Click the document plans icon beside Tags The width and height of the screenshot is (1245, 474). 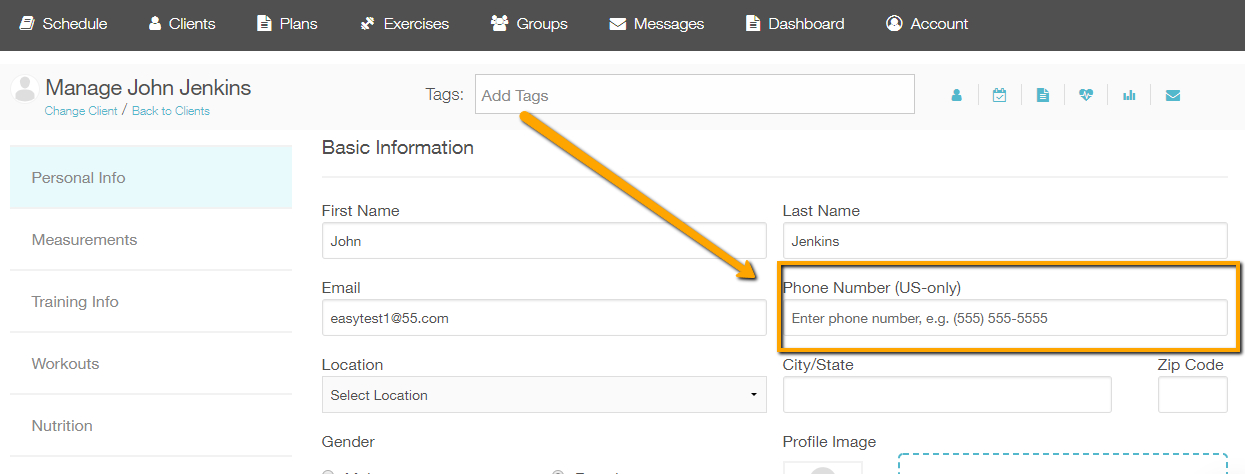[1043, 95]
